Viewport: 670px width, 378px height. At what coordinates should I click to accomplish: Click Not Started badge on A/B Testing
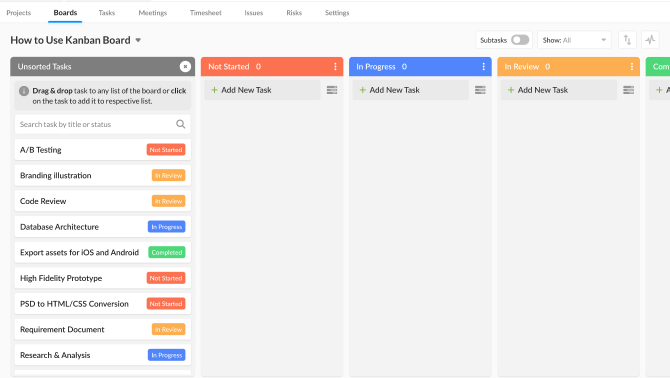pos(166,150)
